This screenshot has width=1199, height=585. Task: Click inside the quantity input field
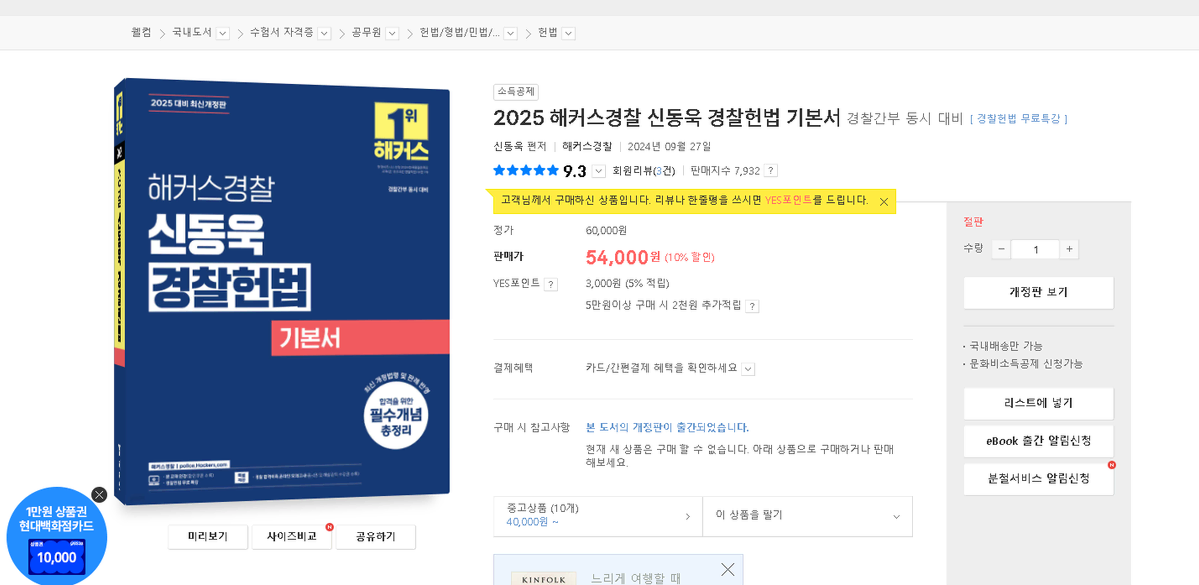tap(1035, 249)
